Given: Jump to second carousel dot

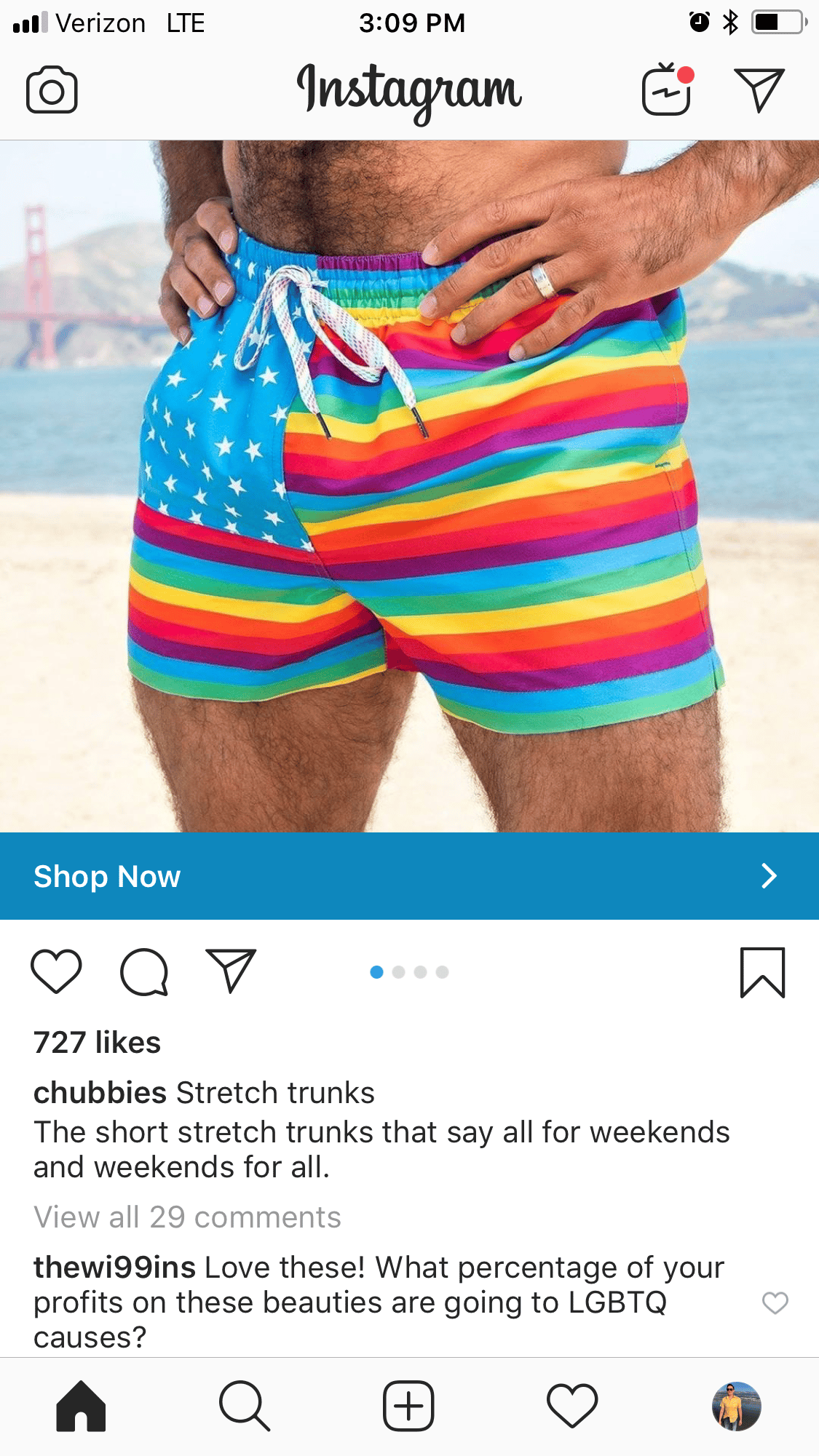Looking at the screenshot, I should coord(398,972).
